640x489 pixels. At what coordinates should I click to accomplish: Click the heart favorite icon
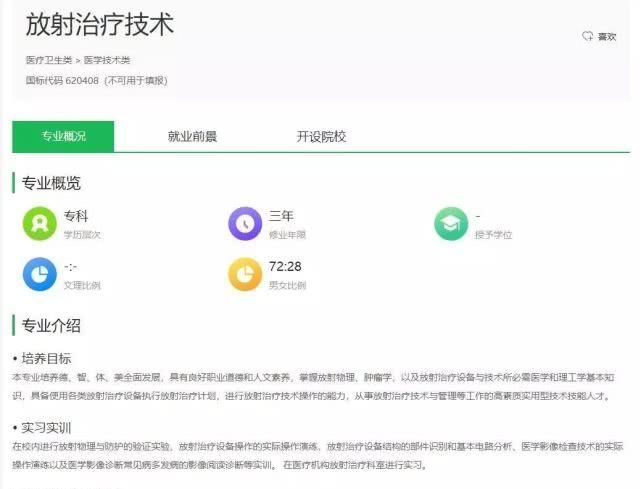588,36
